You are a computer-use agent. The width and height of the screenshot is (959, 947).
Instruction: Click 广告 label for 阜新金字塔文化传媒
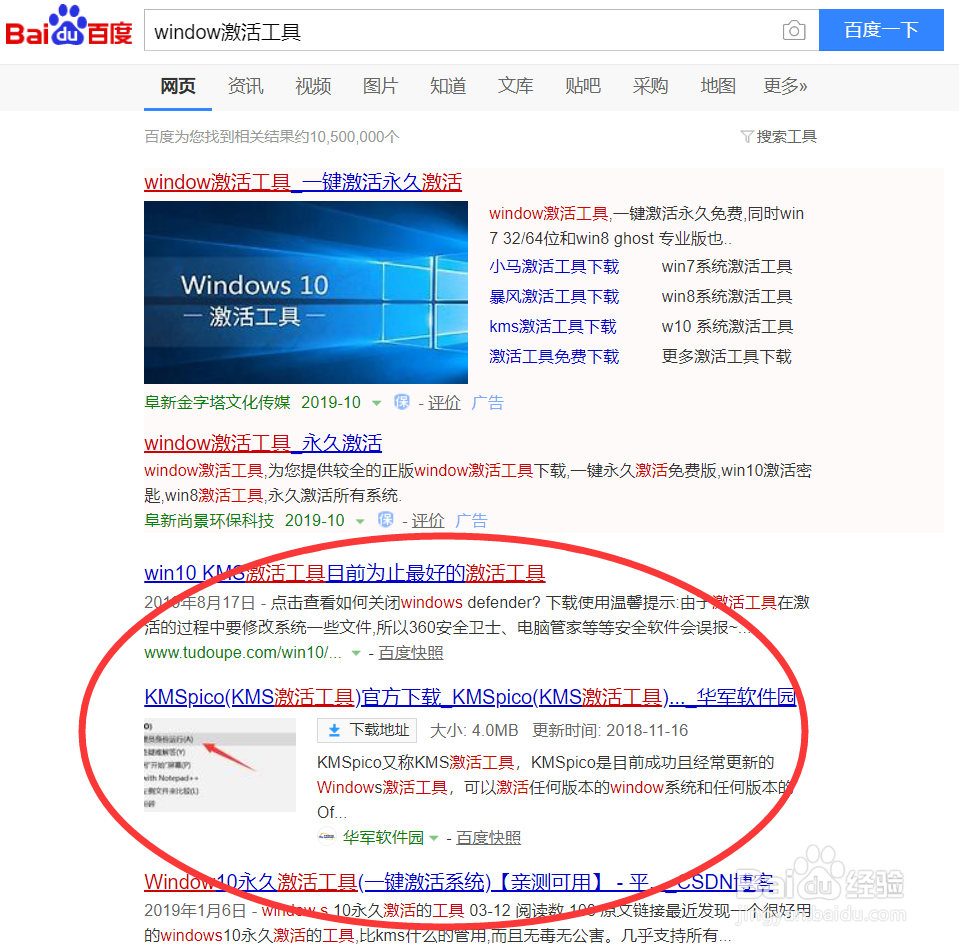487,403
